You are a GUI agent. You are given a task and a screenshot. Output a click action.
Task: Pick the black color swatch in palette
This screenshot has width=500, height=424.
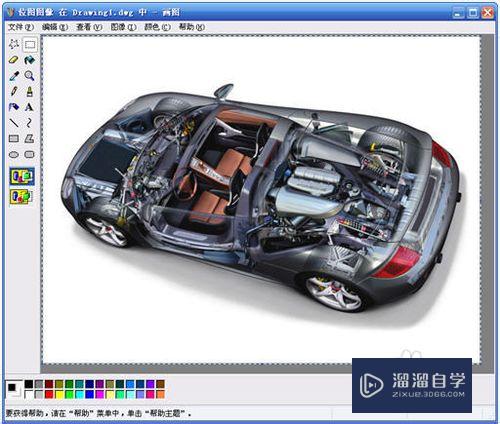[x=29, y=384]
